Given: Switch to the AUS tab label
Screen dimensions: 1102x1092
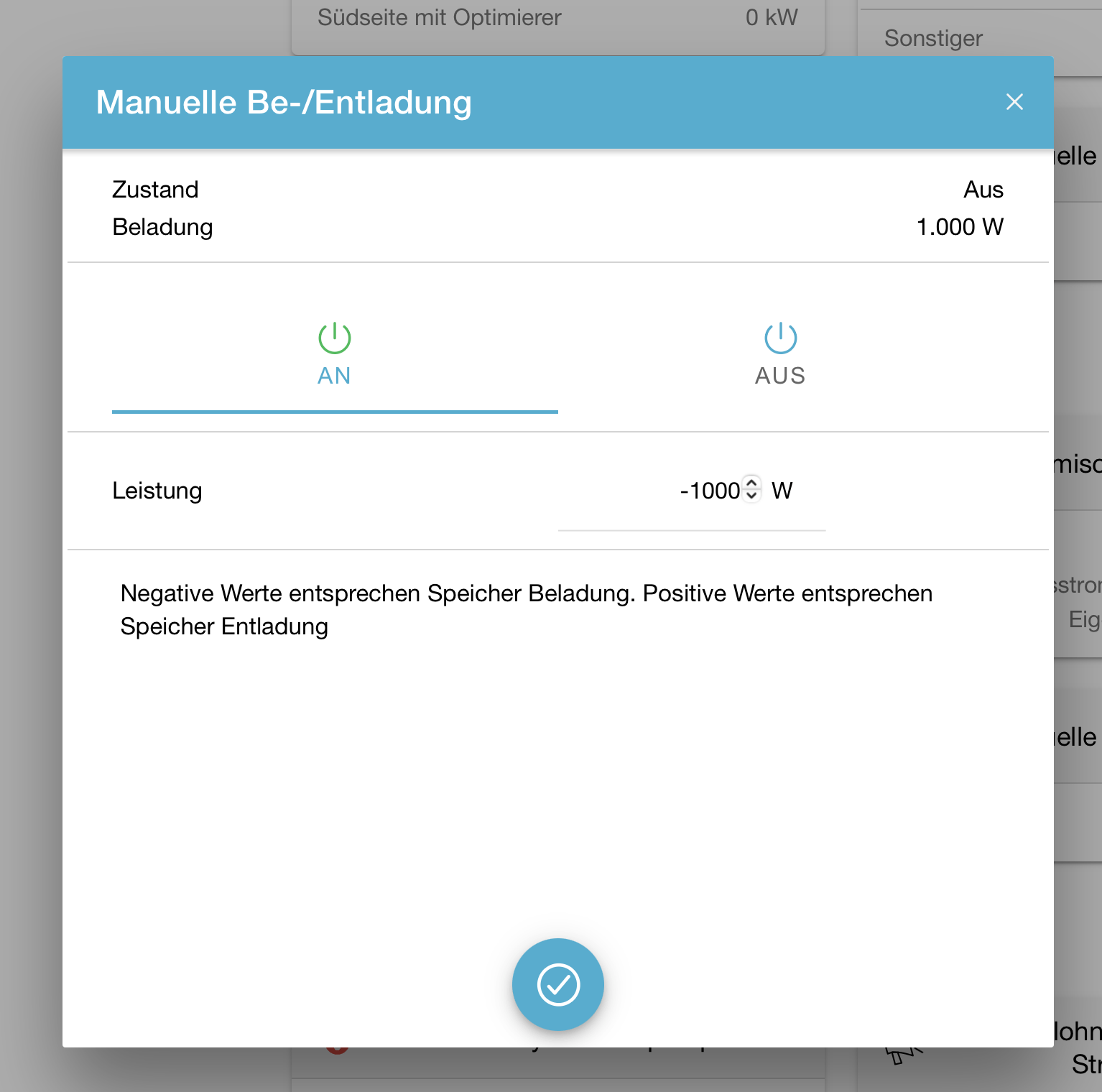Looking at the screenshot, I should click(x=780, y=376).
